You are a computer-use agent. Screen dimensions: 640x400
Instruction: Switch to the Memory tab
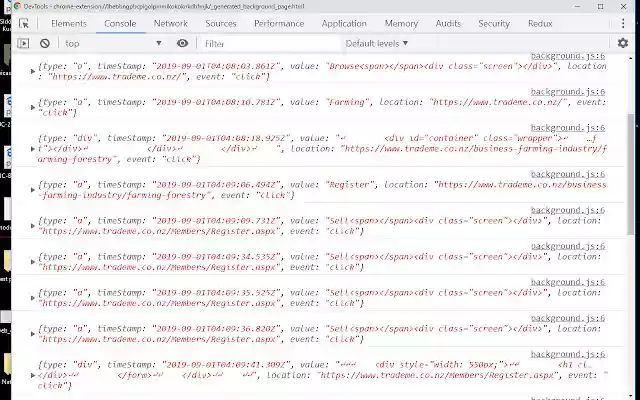click(x=401, y=24)
